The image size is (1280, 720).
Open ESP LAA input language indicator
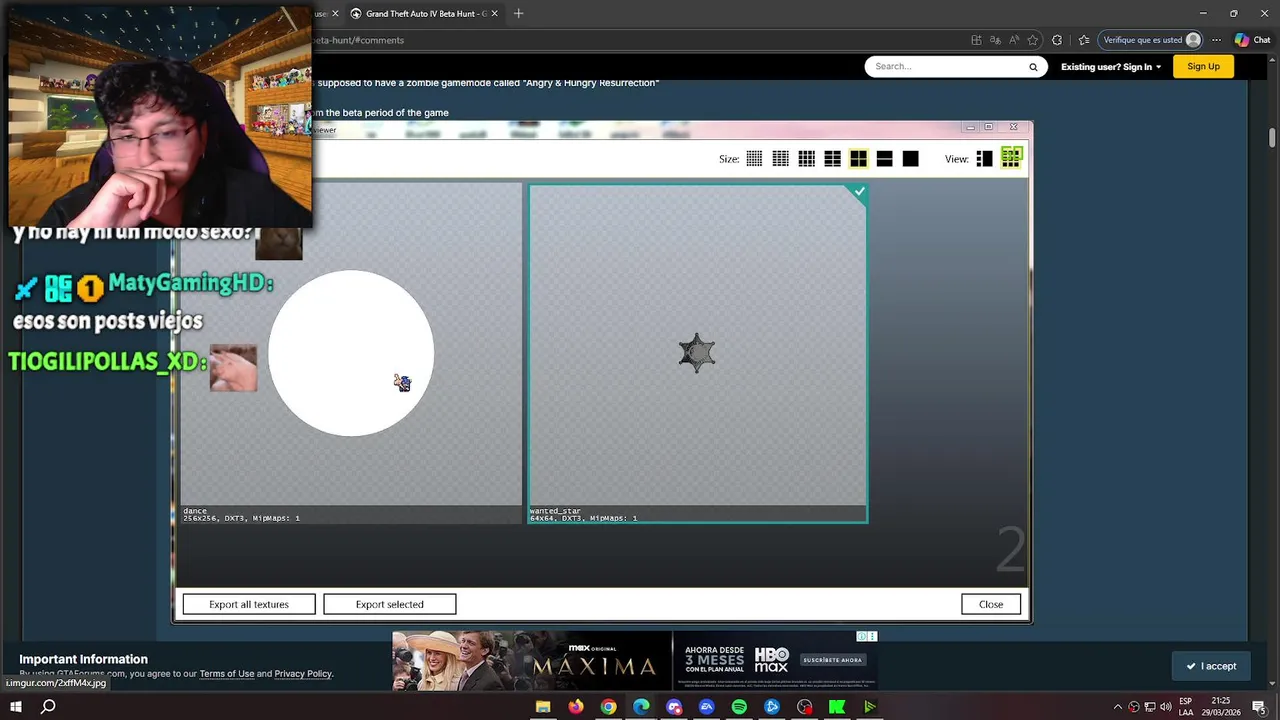(1186, 707)
